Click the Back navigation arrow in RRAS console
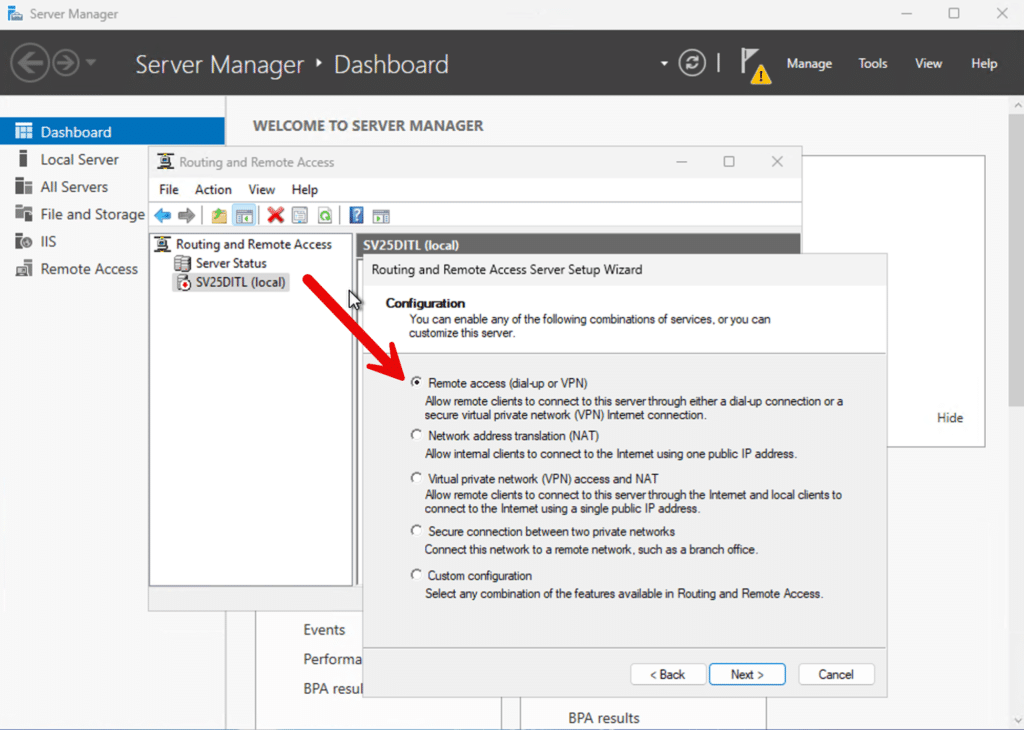The width and height of the screenshot is (1024, 730). coord(162,214)
